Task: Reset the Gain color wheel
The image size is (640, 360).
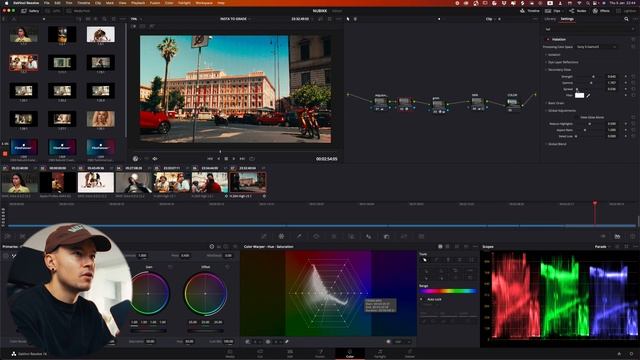Action: pyautogui.click(x=170, y=267)
